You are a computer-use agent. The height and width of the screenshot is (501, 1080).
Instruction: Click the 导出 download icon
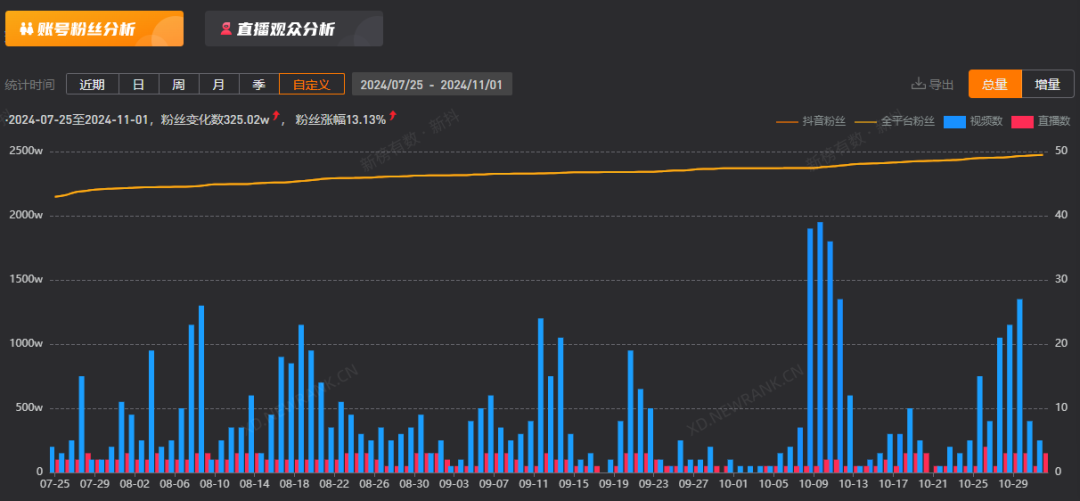[x=918, y=85]
